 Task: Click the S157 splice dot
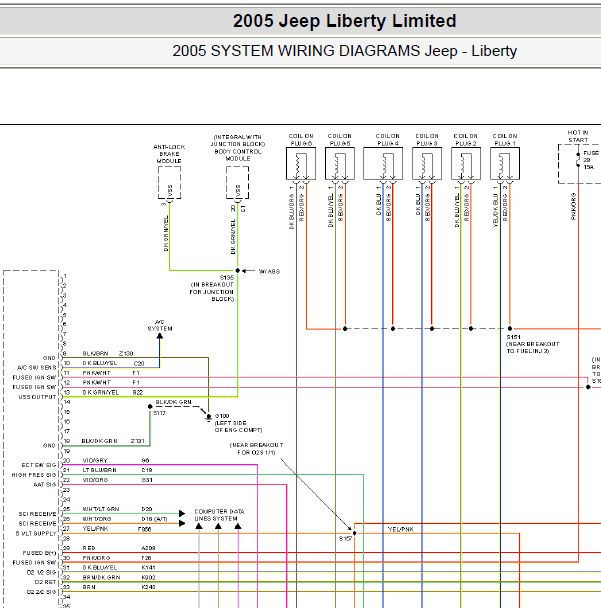(354, 533)
